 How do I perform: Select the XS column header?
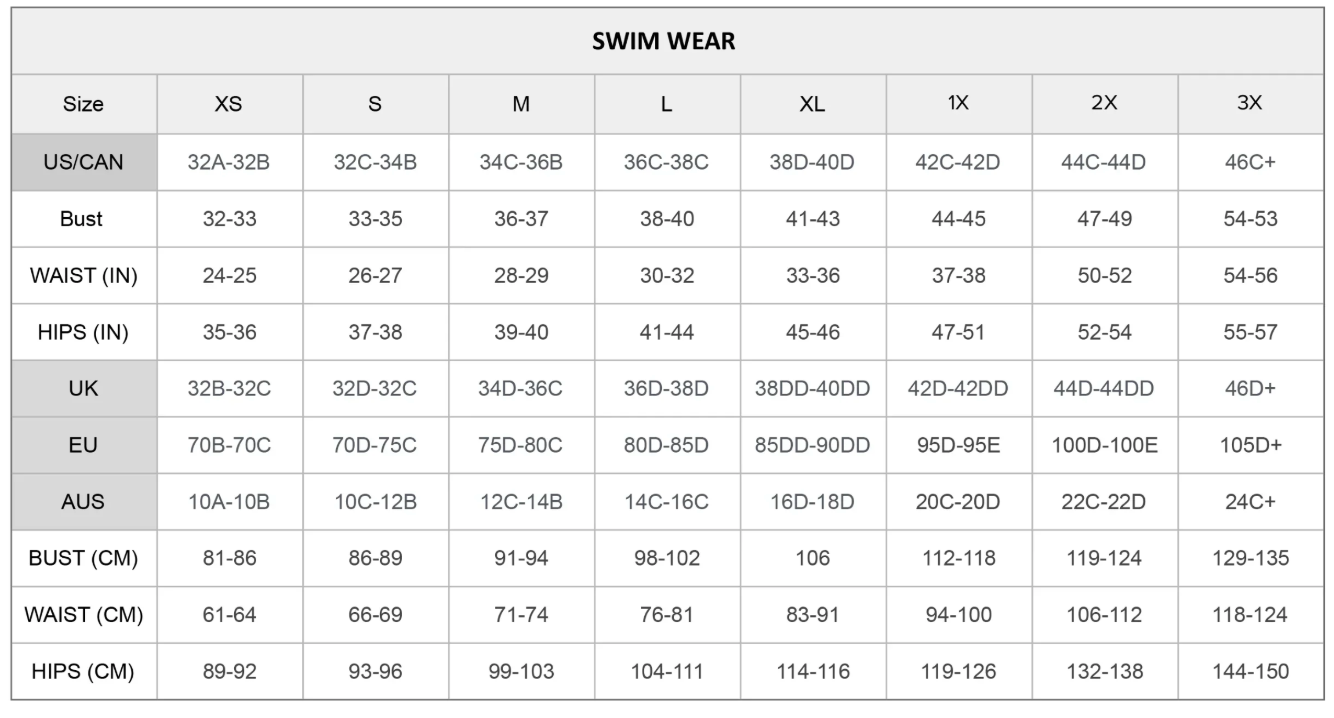click(229, 104)
